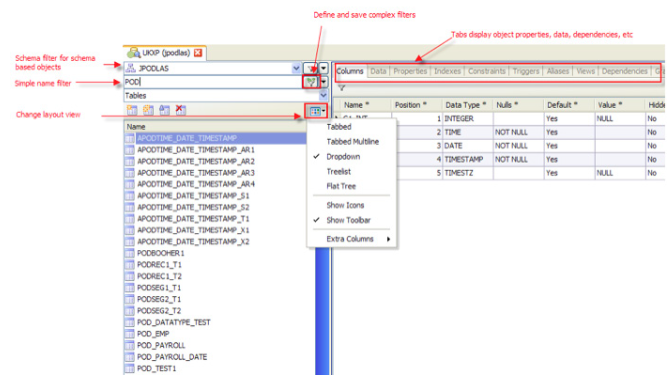The image size is (671, 379).
Task: Open the Indexes tab
Action: tap(447, 71)
